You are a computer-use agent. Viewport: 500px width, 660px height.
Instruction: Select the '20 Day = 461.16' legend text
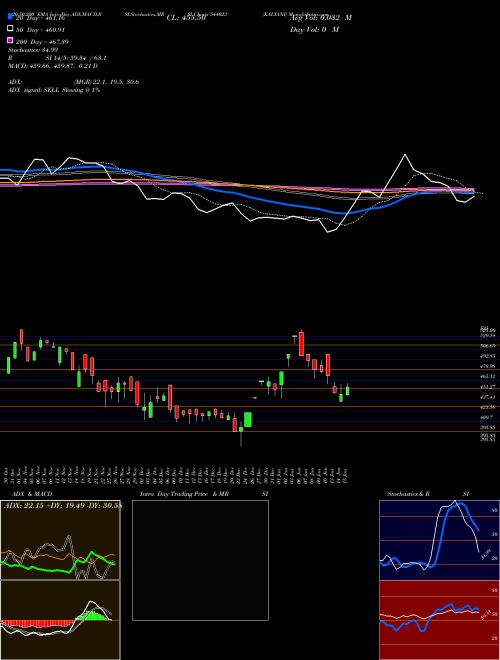(x=40, y=18)
